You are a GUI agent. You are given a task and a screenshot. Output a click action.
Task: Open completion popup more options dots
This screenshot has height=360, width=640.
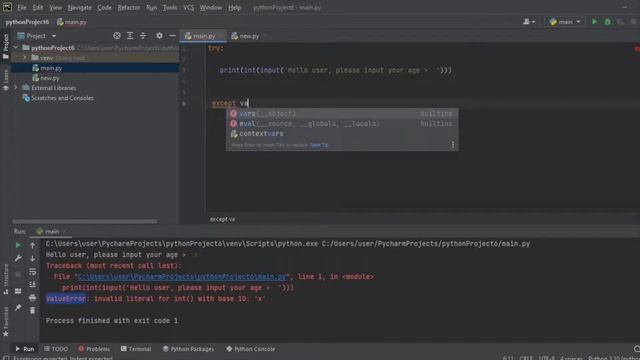click(x=453, y=145)
